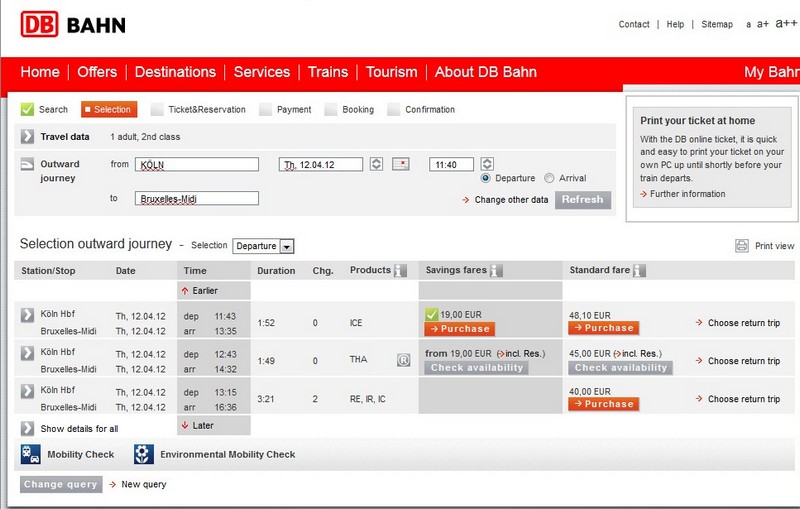Expand details for the 13:15 RE connection
This screenshot has height=509, width=800.
(x=27, y=391)
